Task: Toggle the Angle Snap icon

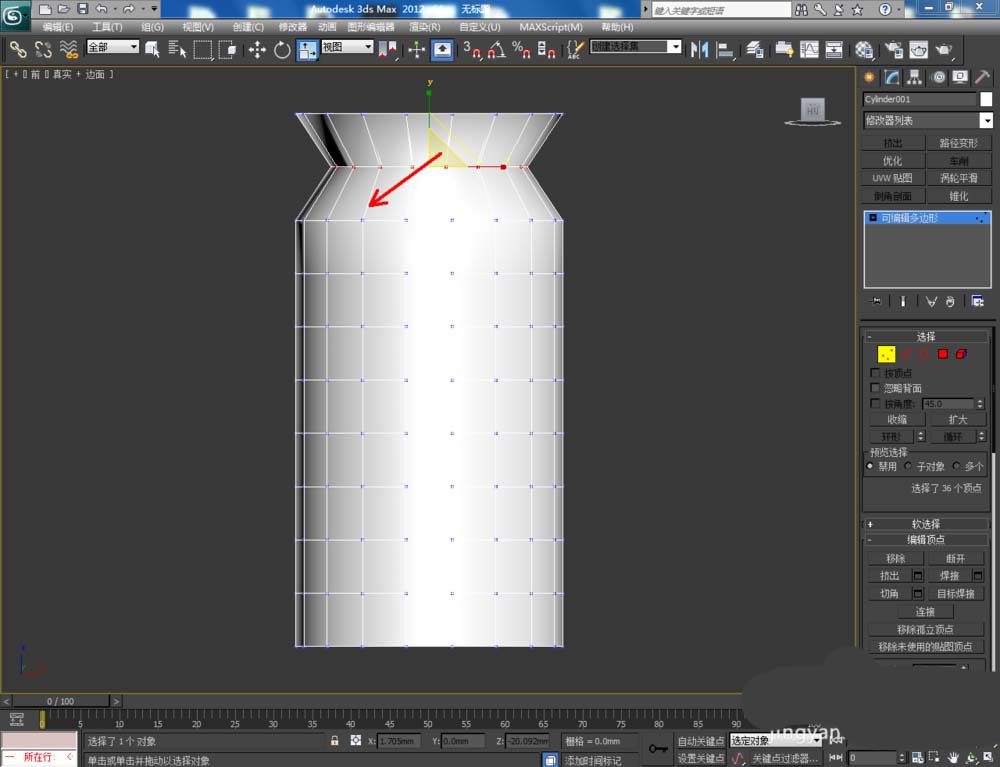Action: pyautogui.click(x=497, y=50)
